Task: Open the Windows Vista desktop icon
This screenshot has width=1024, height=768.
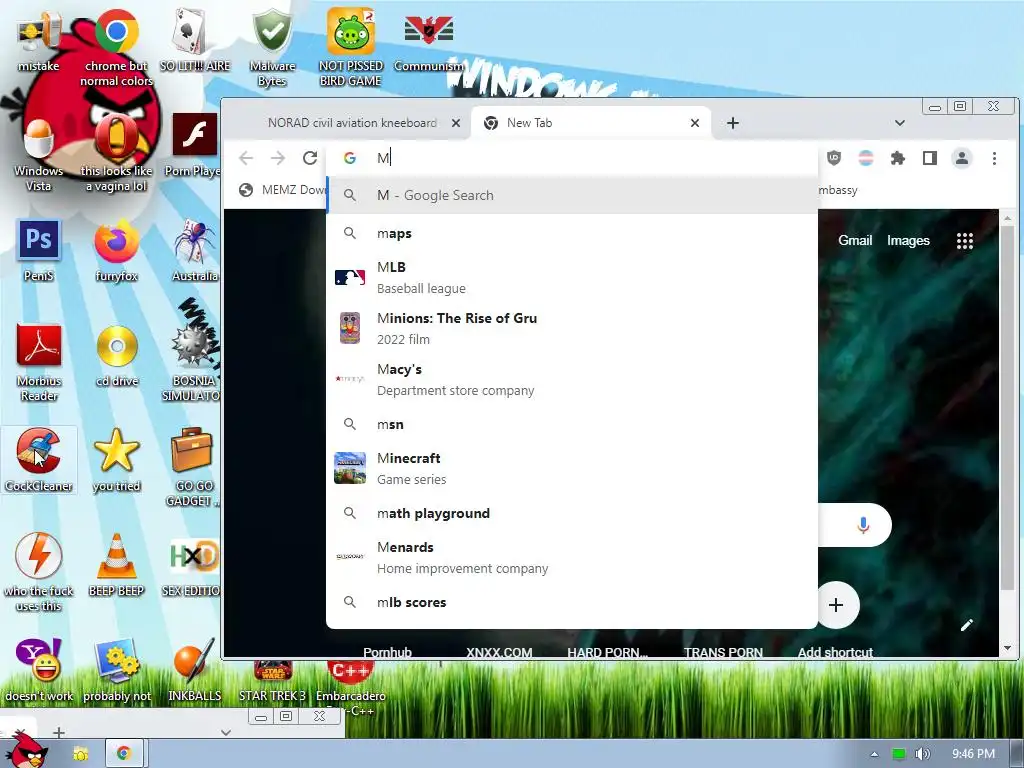Action: (38, 153)
